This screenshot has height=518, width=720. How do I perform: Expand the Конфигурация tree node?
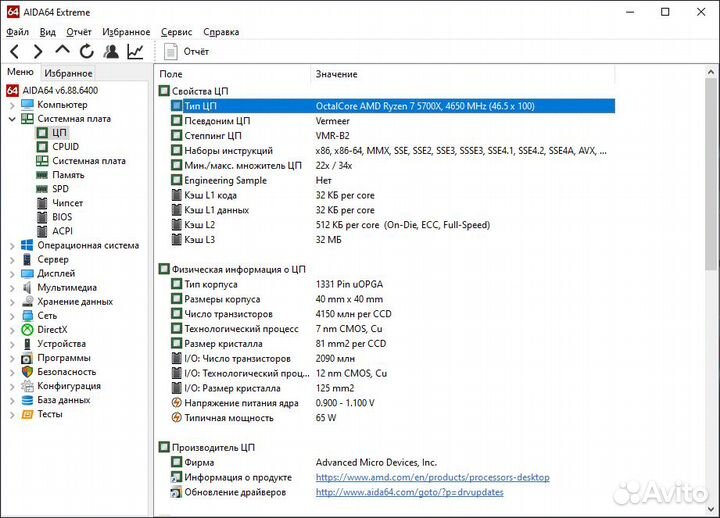12,386
